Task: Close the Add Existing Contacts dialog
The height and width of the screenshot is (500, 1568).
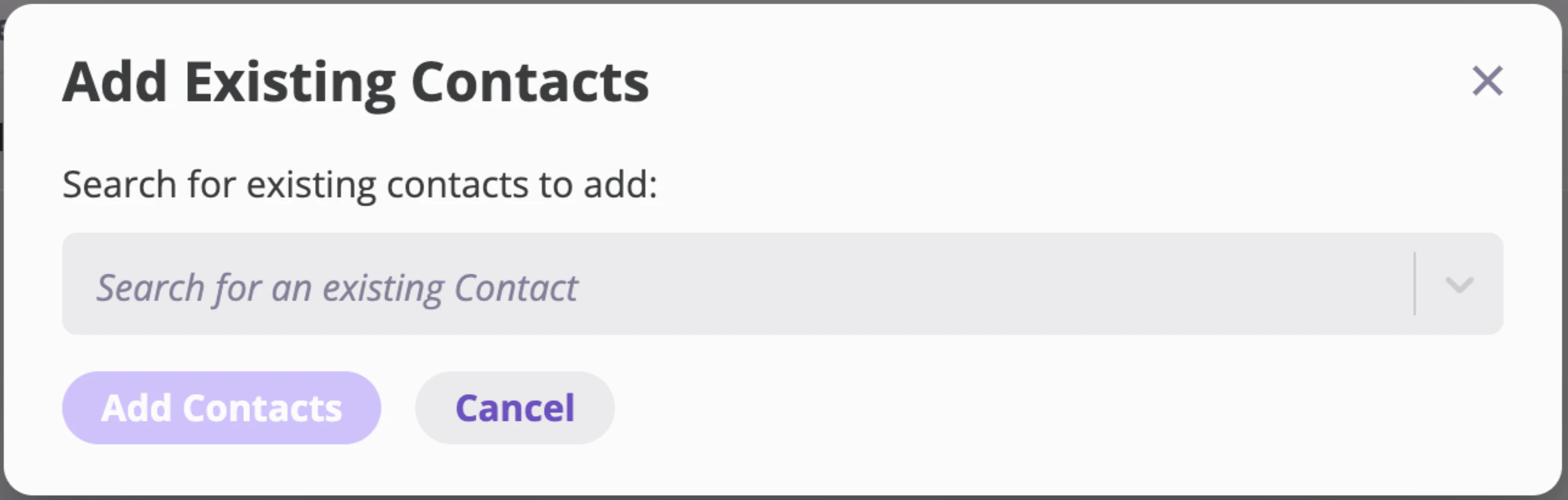Action: [1487, 81]
